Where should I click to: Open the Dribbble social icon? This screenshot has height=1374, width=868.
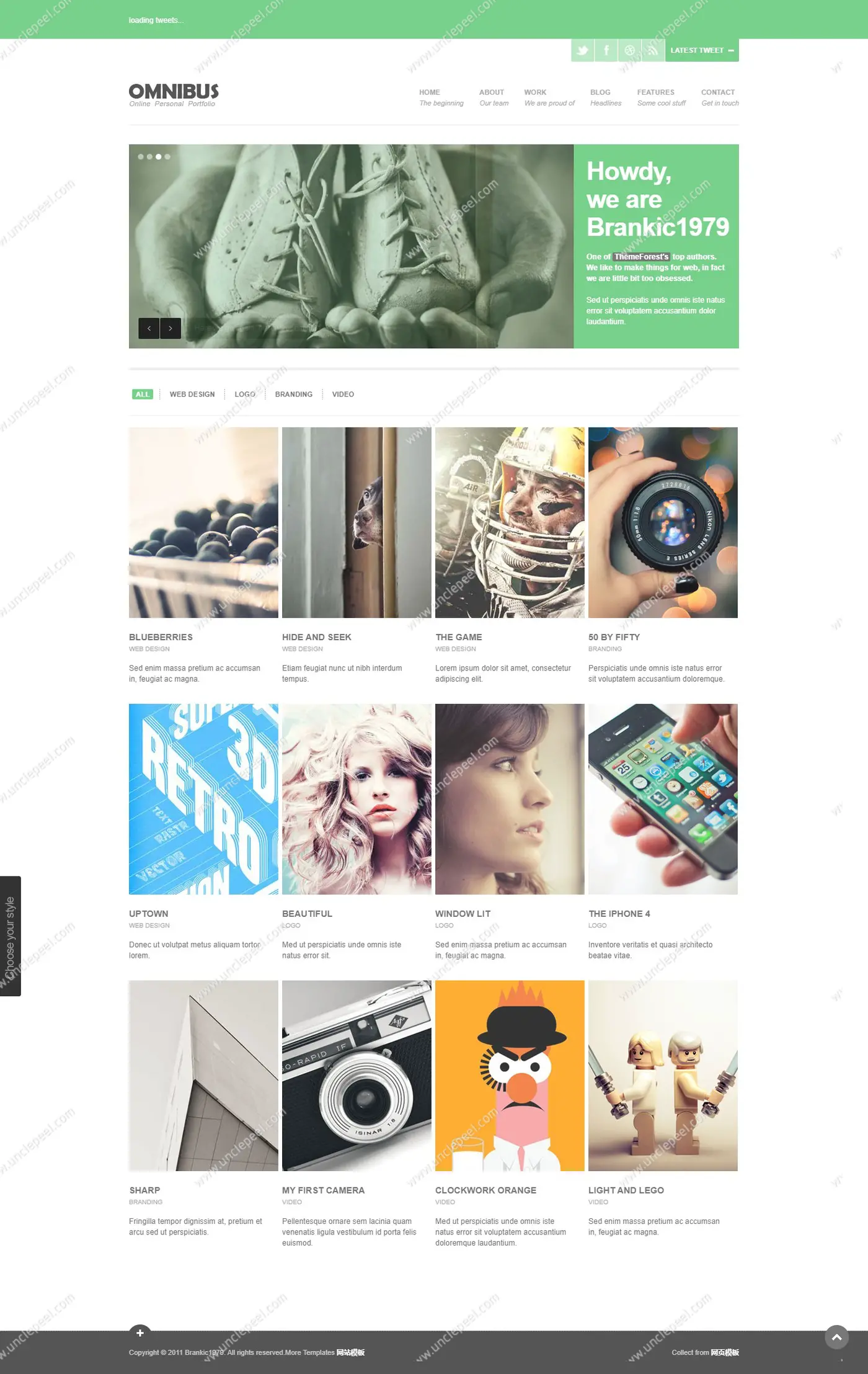click(x=629, y=50)
